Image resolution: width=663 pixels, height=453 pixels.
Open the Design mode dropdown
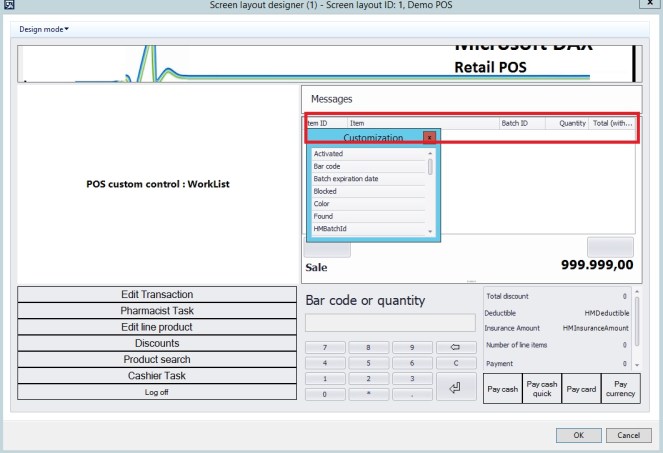click(44, 29)
